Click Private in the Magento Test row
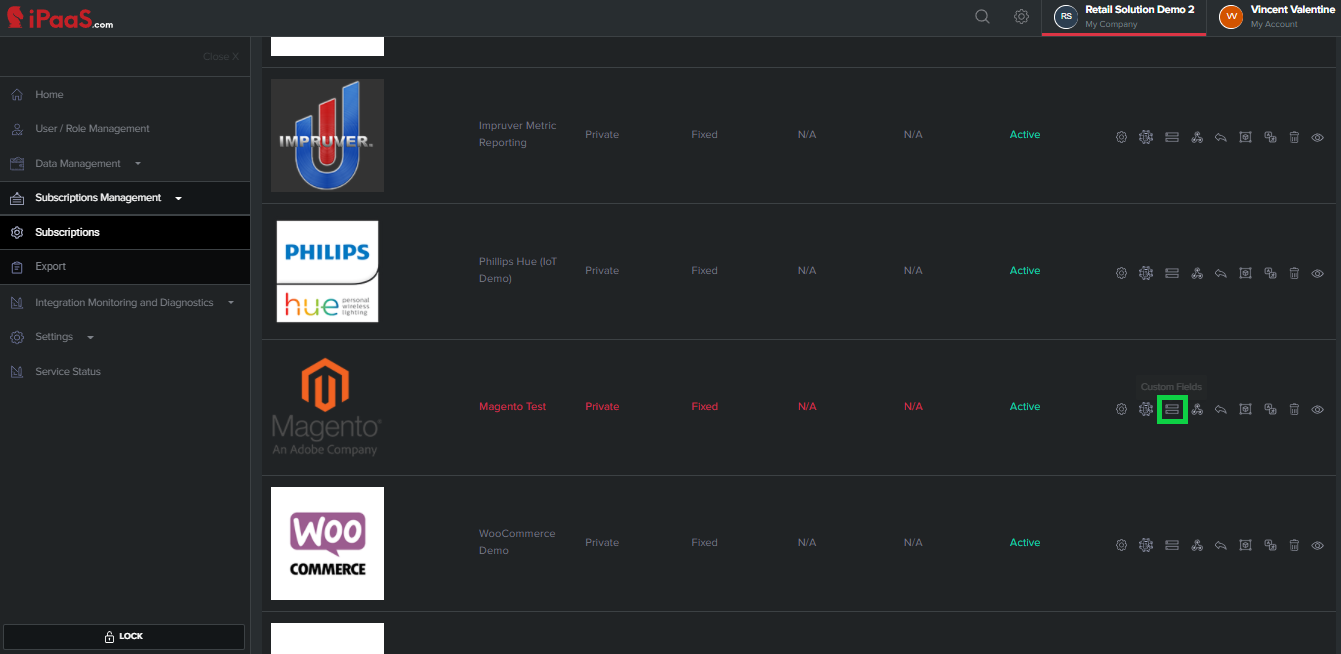1341x654 pixels. click(602, 407)
